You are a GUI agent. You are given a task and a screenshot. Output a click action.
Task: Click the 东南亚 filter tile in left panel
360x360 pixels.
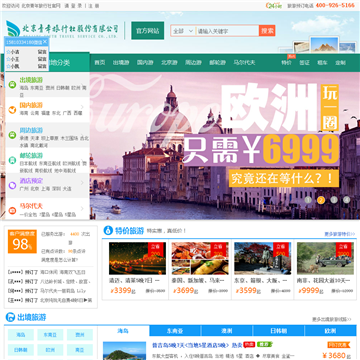tap(50, 335)
